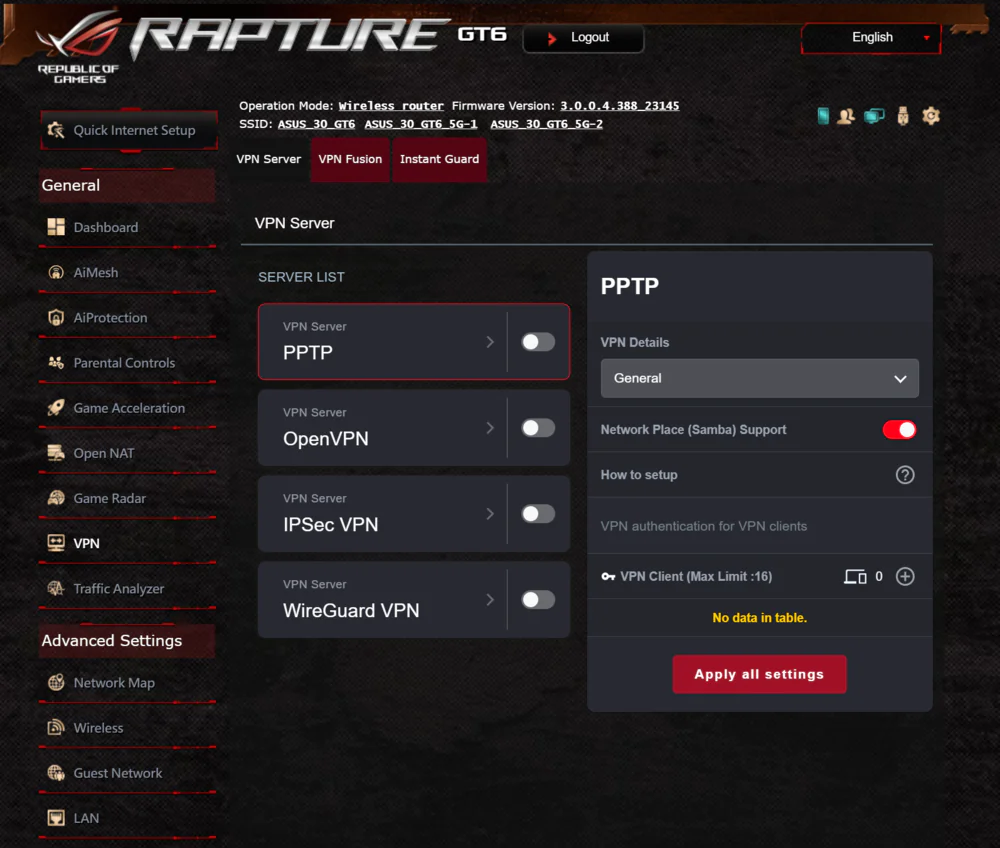Viewport: 1000px width, 848px height.
Task: Click the Open NAT sidebar icon
Action: pos(56,453)
